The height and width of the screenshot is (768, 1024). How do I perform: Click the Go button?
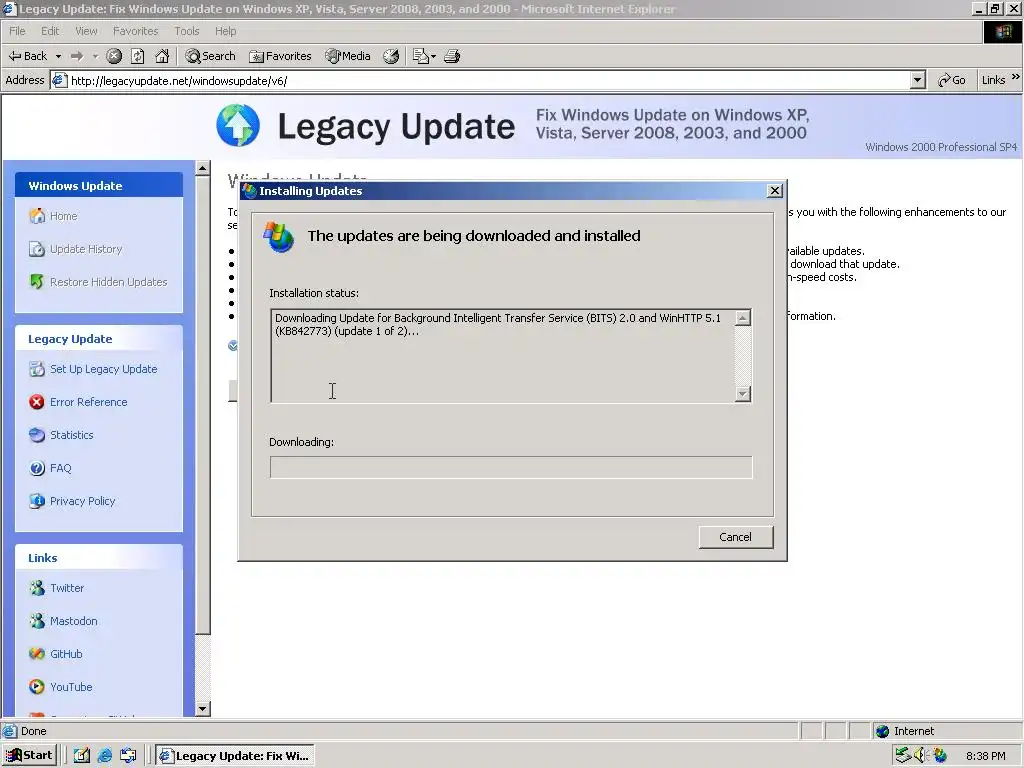tap(952, 80)
